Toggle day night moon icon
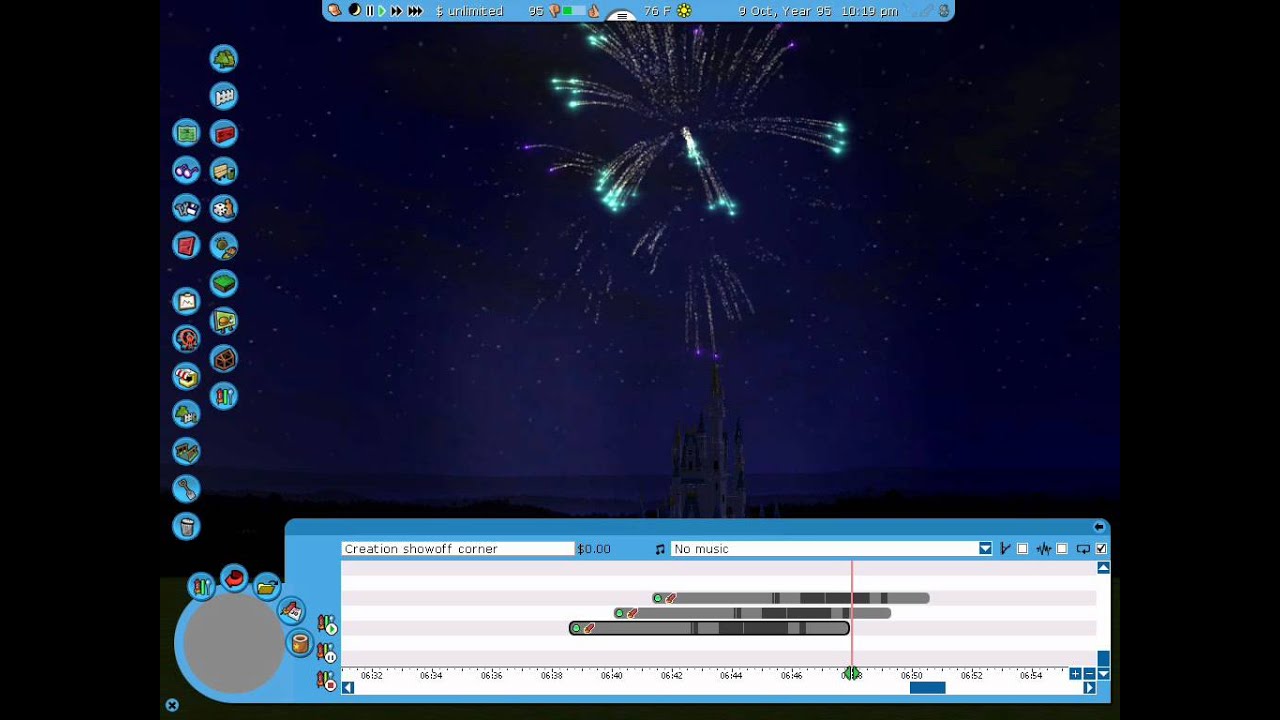 pos(354,11)
